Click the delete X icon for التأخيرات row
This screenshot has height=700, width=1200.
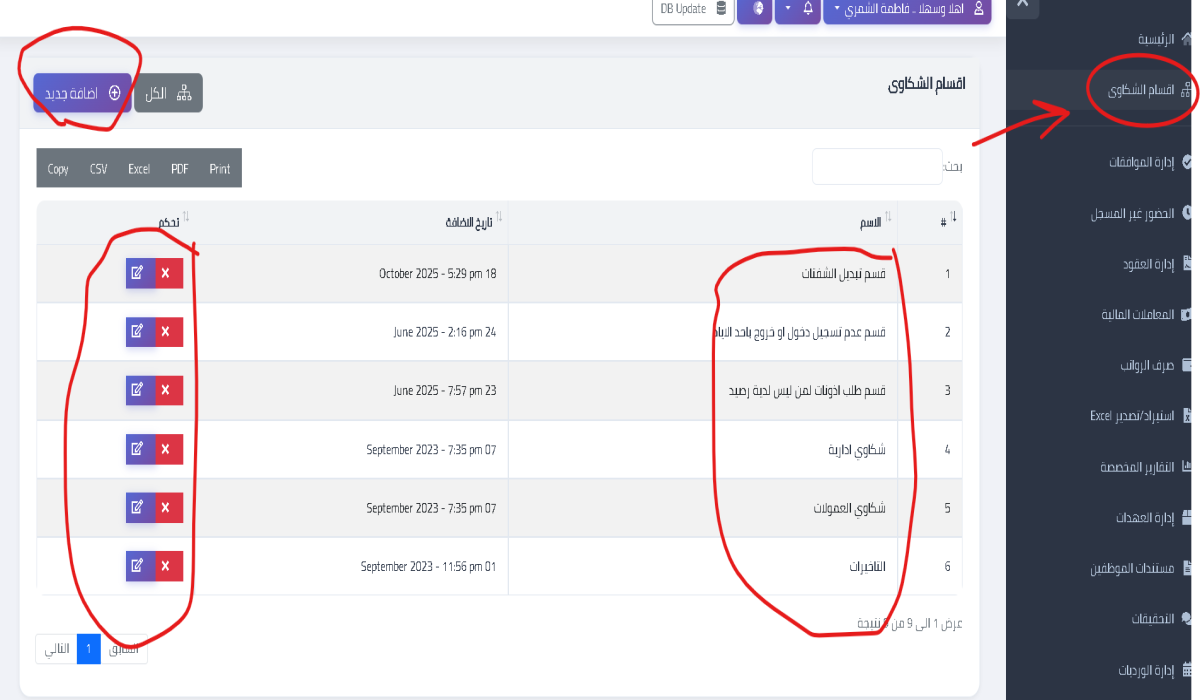click(x=167, y=566)
